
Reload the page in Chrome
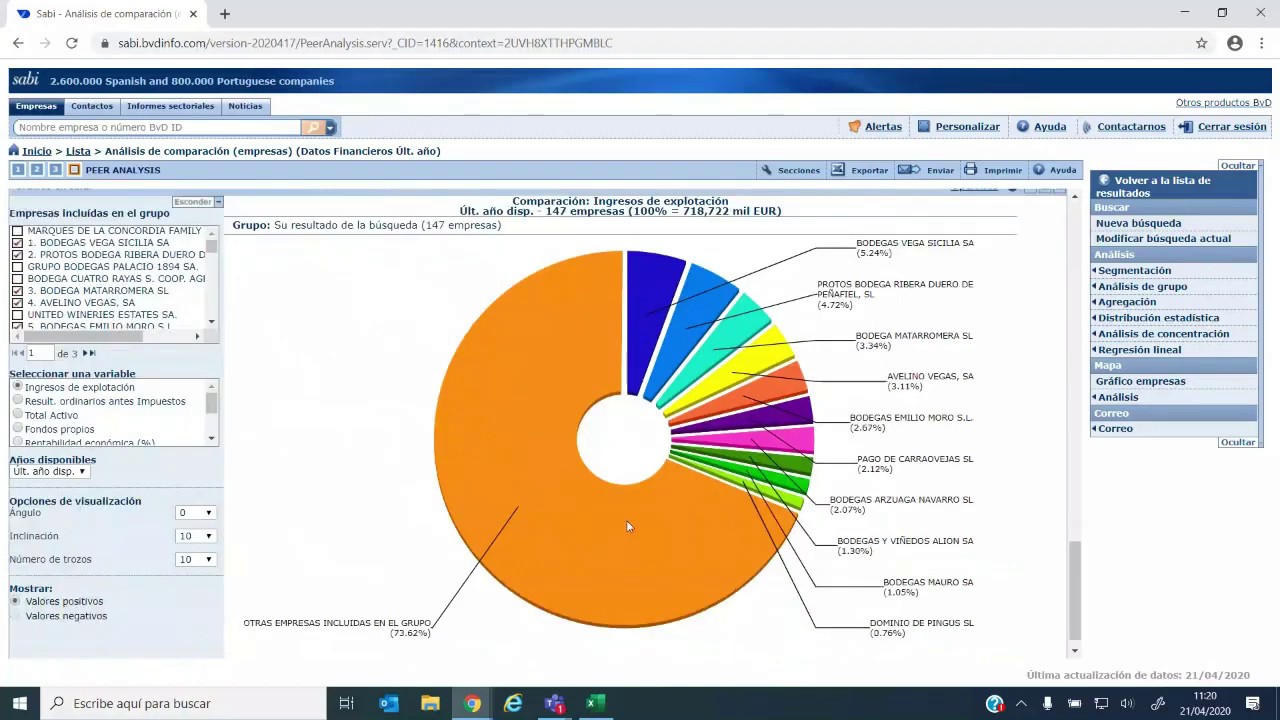[x=72, y=43]
